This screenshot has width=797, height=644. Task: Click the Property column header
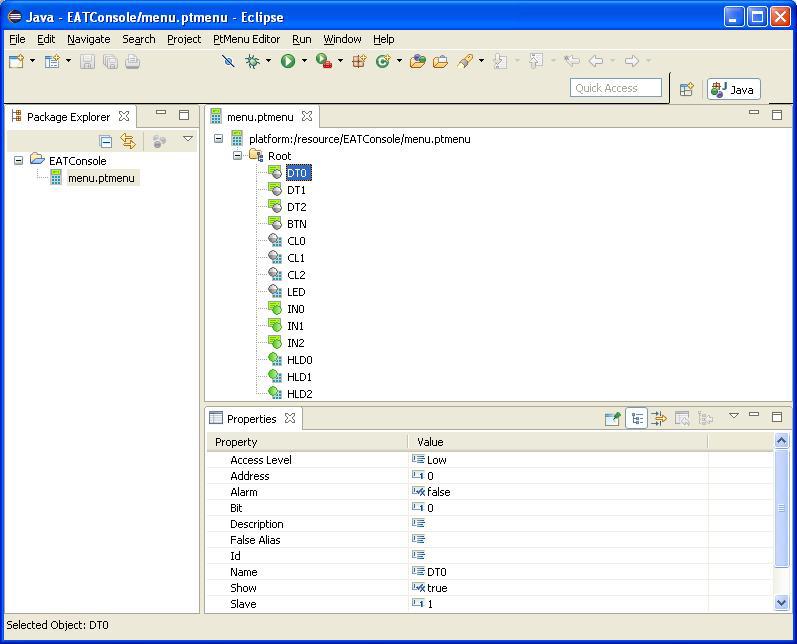pos(307,442)
